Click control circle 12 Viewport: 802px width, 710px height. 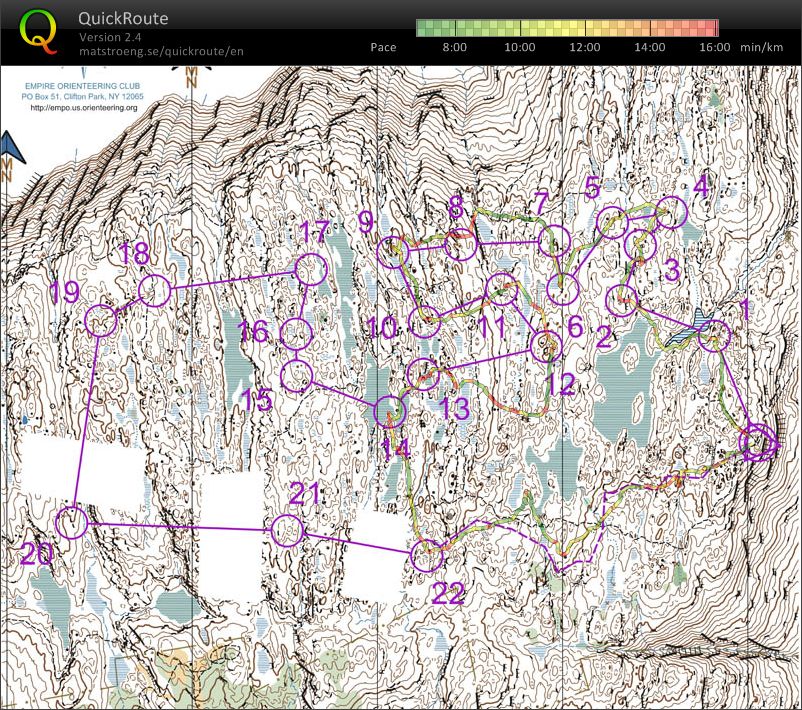(546, 345)
